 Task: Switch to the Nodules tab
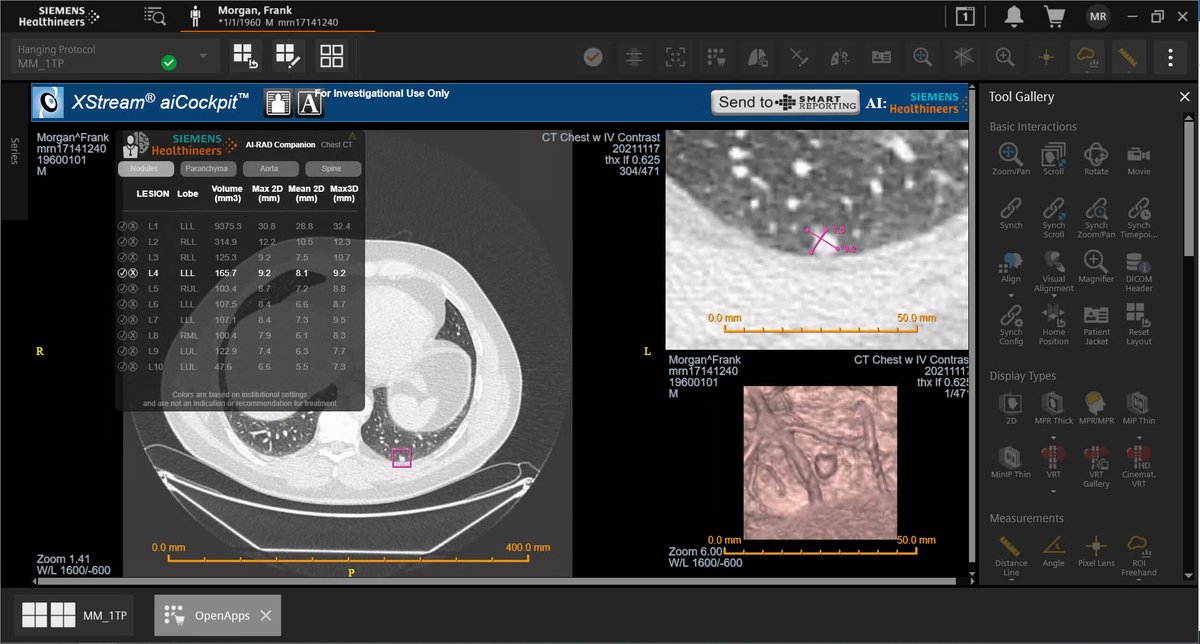[x=145, y=169]
